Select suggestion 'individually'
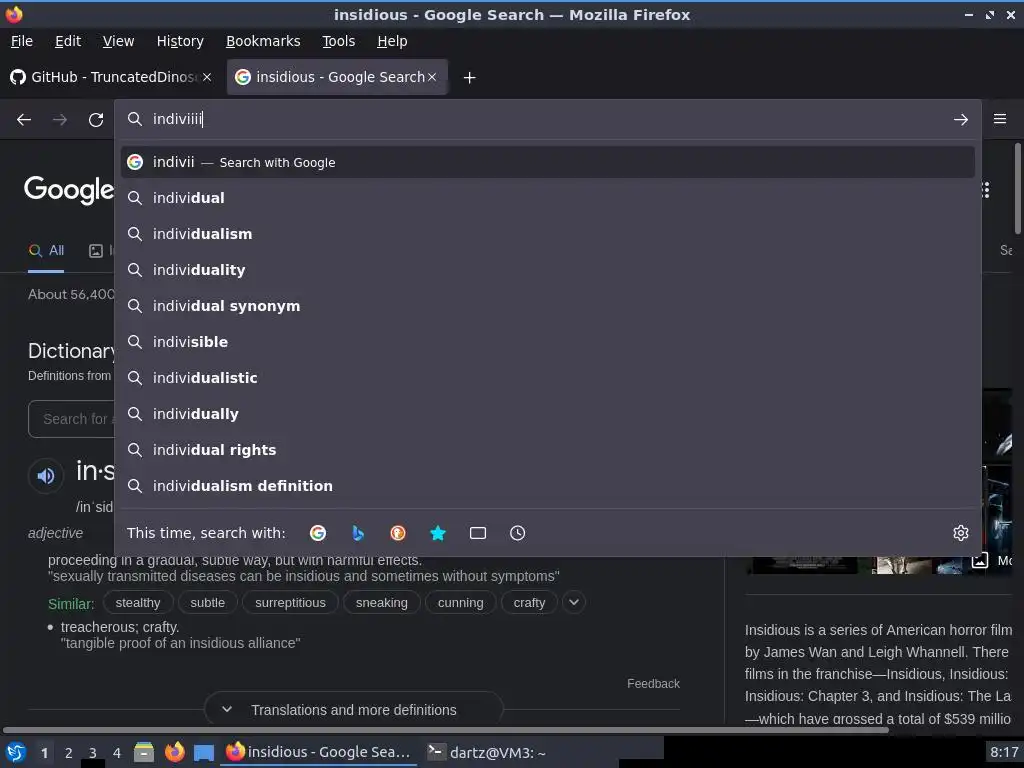The height and width of the screenshot is (768, 1024). (x=547, y=413)
